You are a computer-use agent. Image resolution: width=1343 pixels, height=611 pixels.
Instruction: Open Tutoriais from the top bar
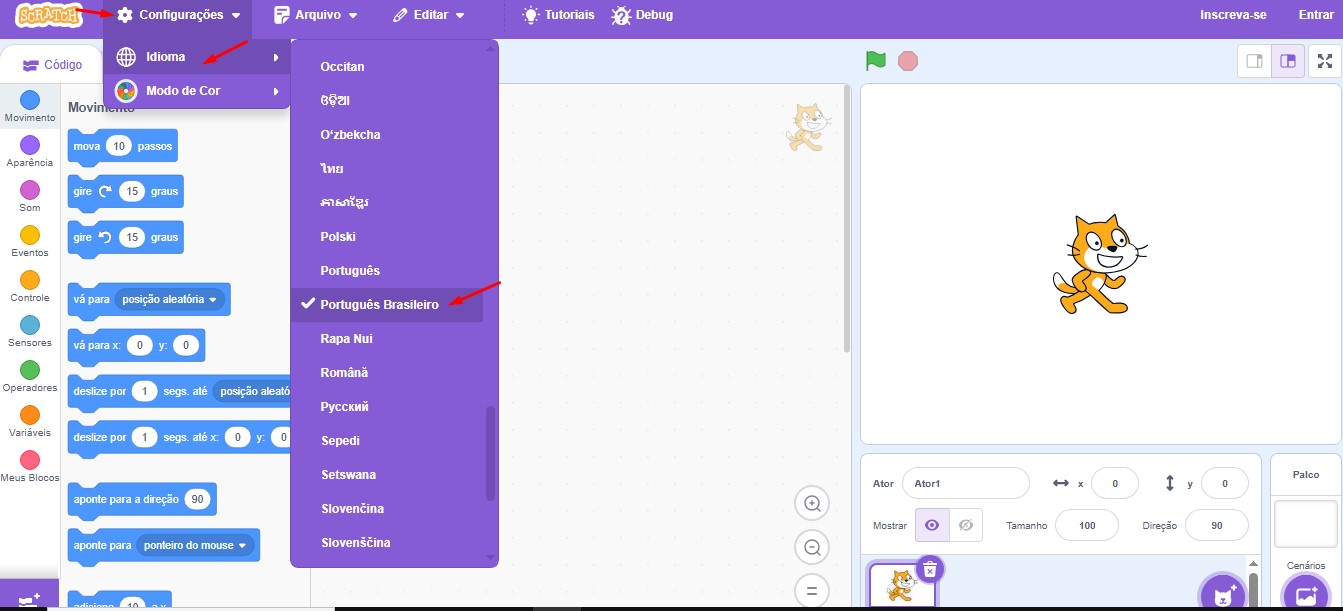coord(558,15)
